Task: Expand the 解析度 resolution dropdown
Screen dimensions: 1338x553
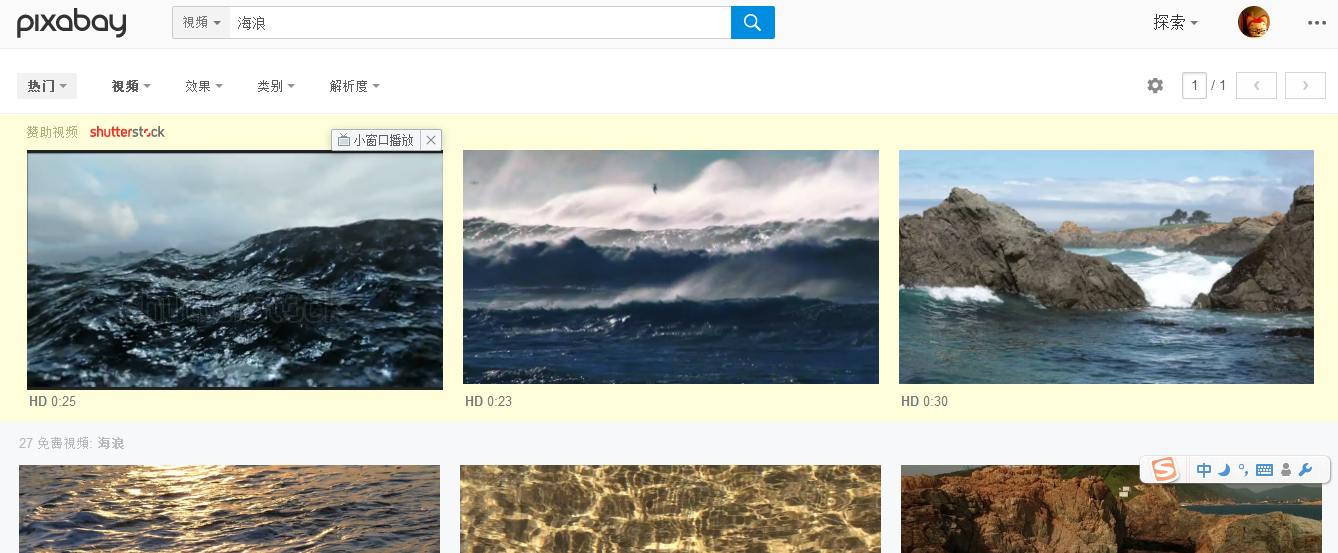Action: [x=355, y=86]
